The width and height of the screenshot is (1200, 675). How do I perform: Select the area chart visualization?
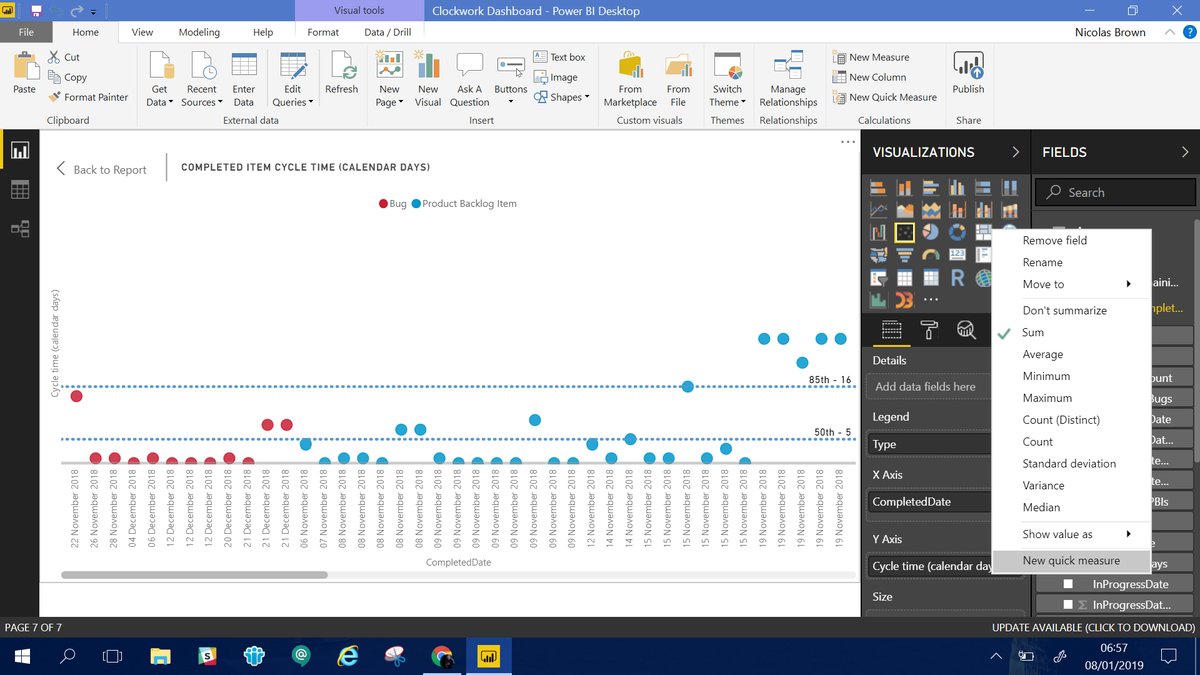pos(905,210)
